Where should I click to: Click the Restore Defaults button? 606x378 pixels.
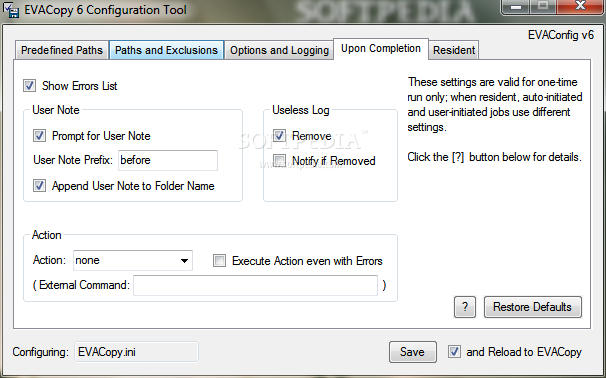[533, 307]
